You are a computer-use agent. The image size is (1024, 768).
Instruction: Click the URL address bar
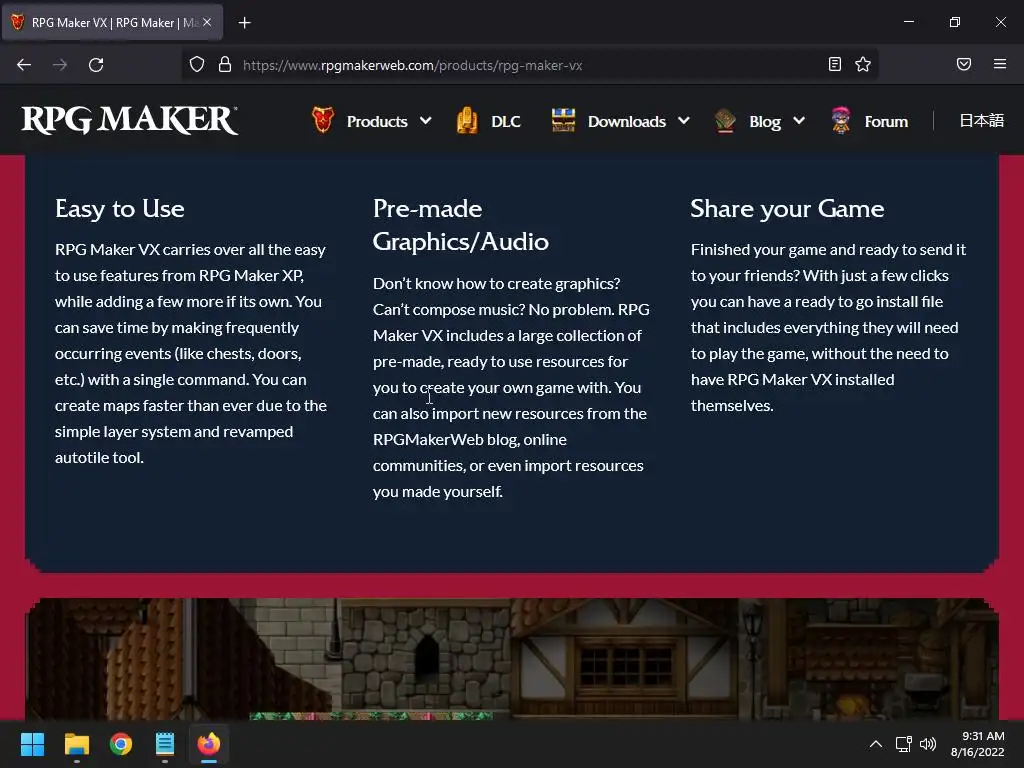click(529, 65)
